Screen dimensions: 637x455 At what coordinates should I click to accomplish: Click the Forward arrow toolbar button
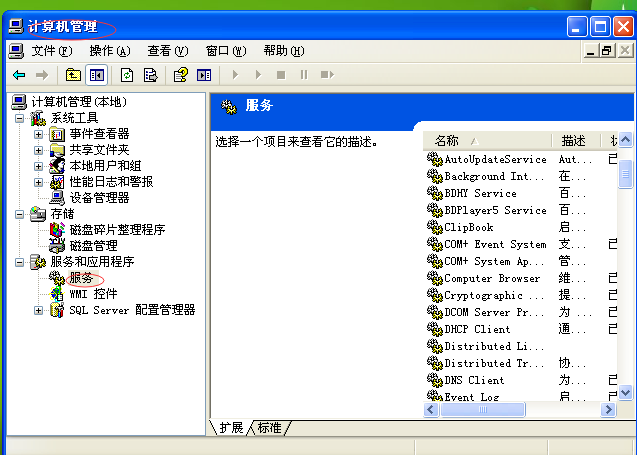click(x=42, y=75)
